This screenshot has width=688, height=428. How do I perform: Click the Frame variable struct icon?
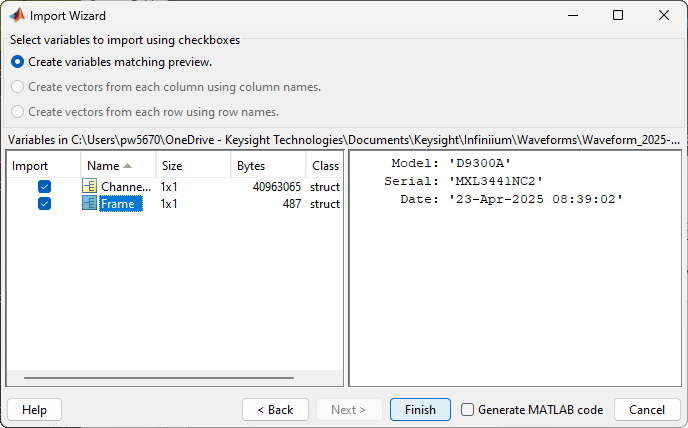pyautogui.click(x=90, y=204)
